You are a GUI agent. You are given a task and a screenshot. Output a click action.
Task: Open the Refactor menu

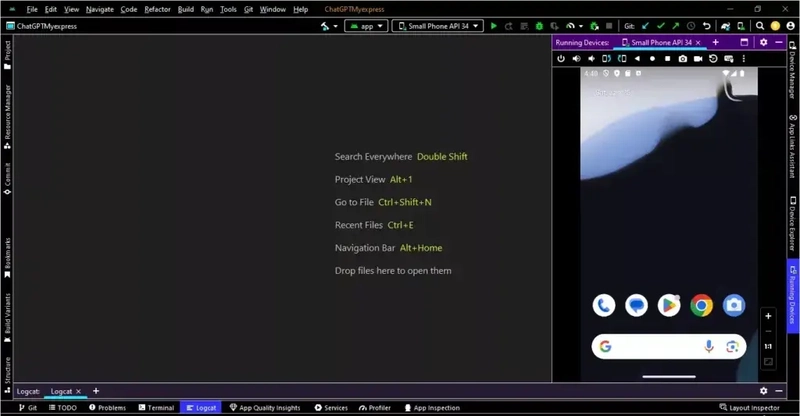[157, 9]
